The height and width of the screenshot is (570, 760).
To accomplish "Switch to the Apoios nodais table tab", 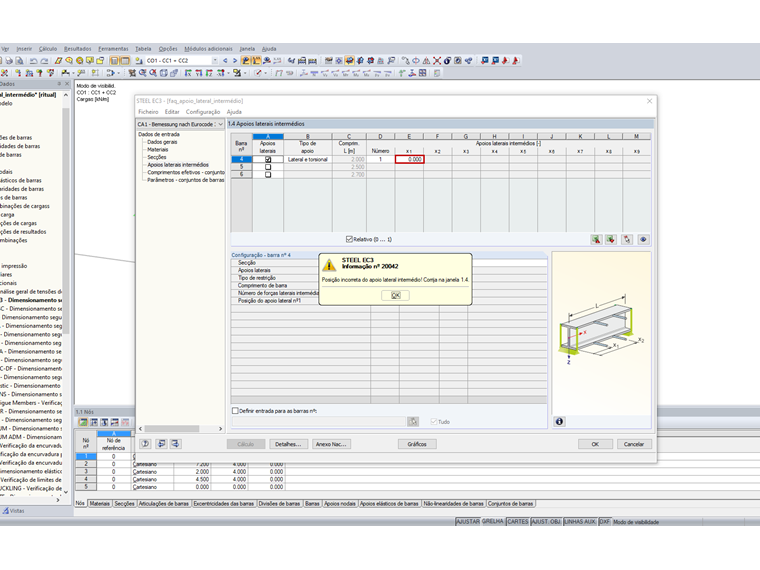I will pyautogui.click(x=340, y=504).
